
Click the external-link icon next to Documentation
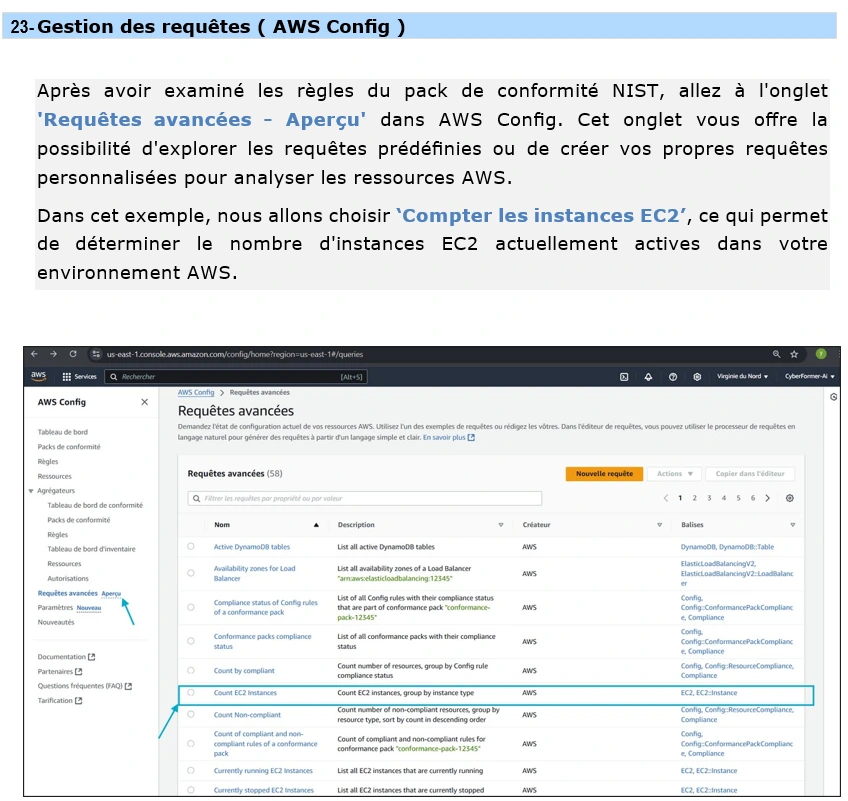tap(91, 657)
